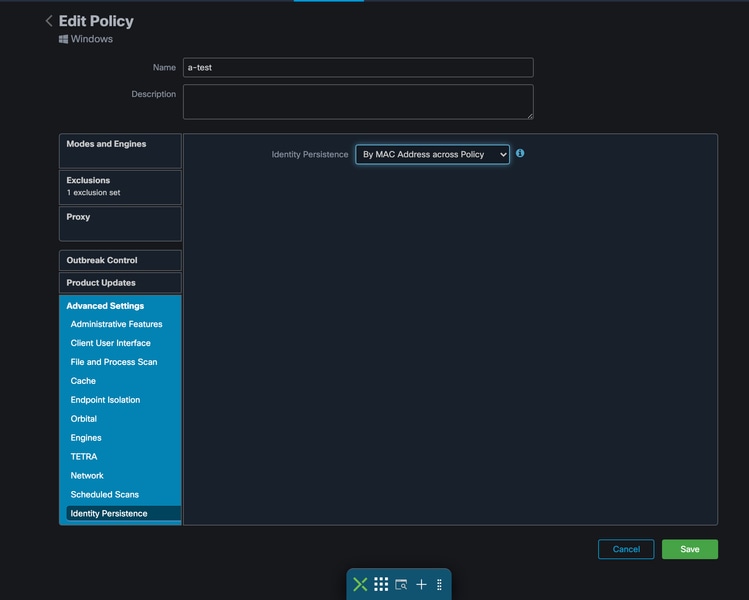Click into the Name field with a-test
The height and width of the screenshot is (600, 749).
pyautogui.click(x=358, y=67)
